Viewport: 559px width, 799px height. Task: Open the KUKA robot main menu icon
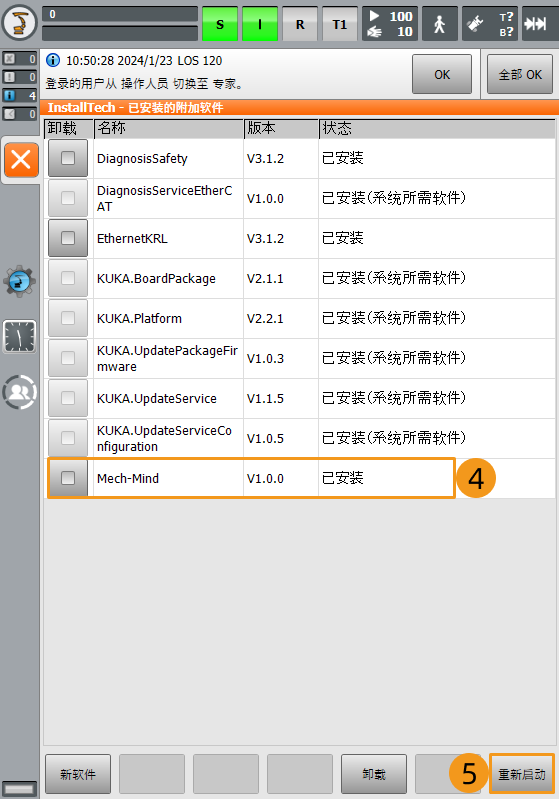(19, 22)
